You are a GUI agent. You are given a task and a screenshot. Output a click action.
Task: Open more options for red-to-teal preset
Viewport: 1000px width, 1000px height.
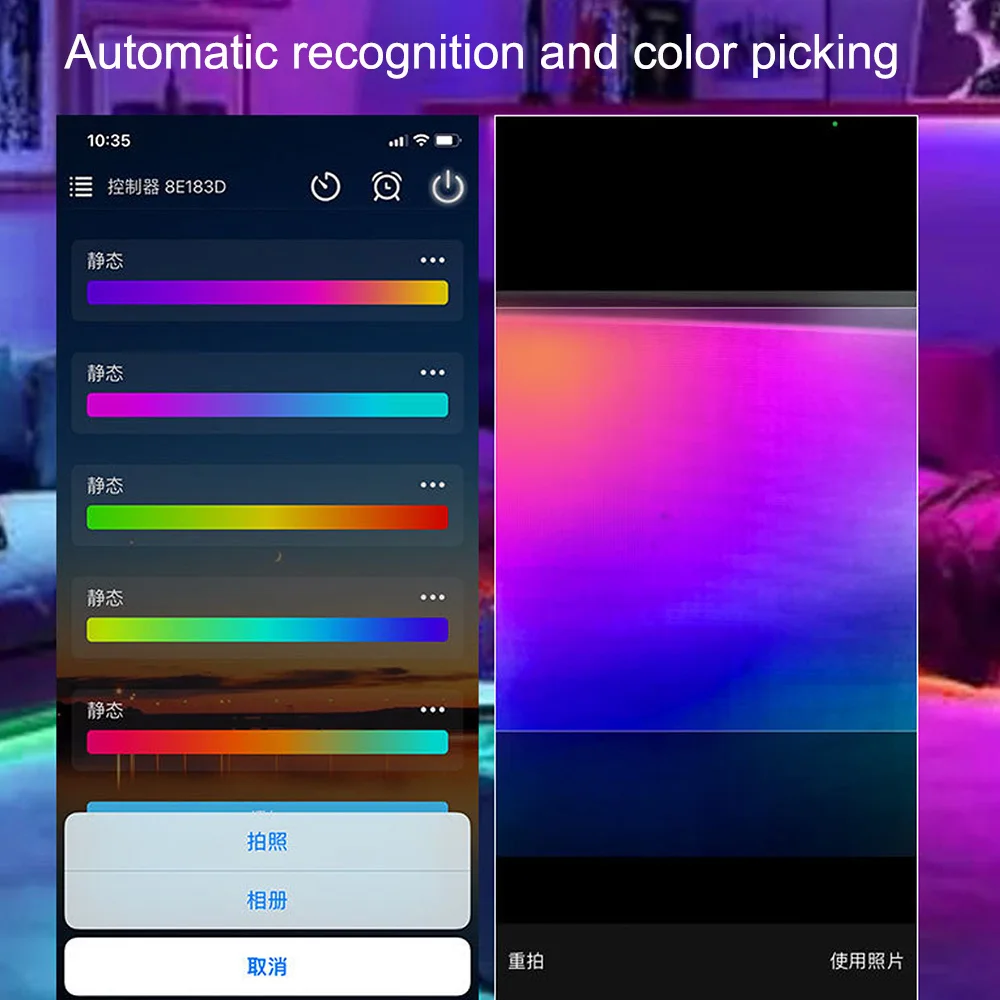point(432,709)
